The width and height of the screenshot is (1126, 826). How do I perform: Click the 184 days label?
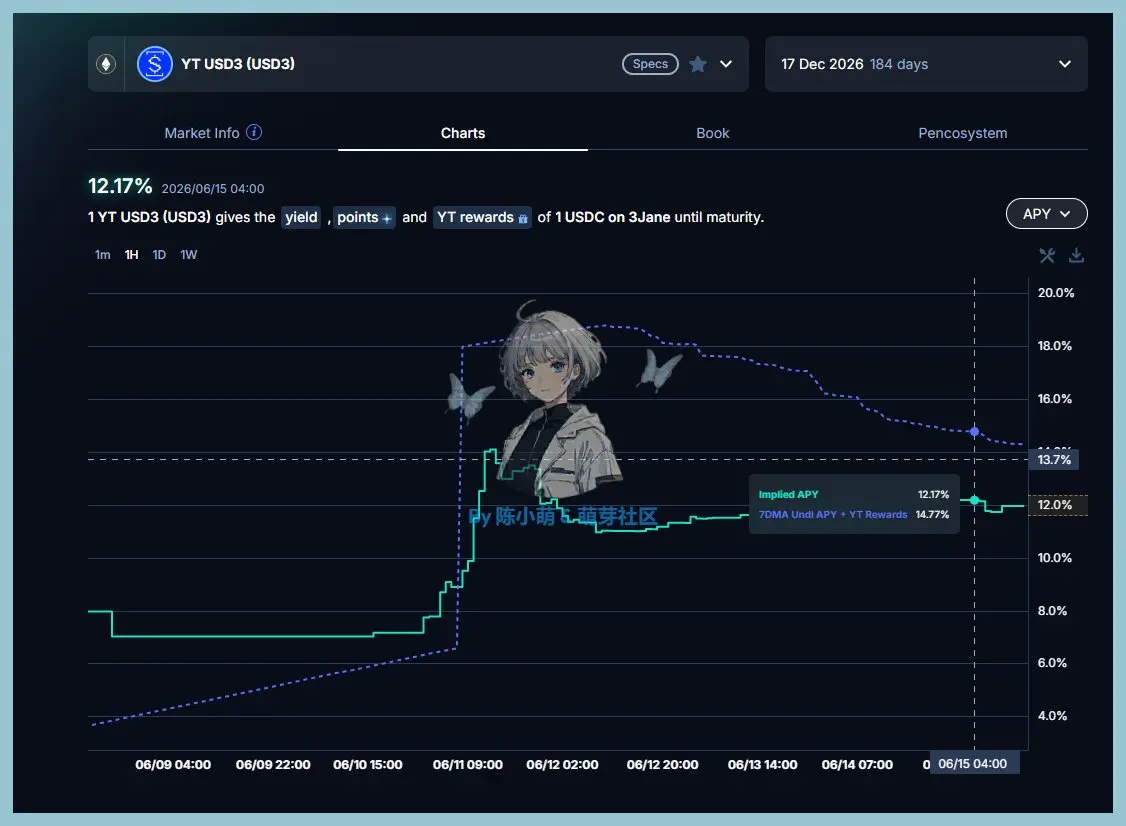(x=899, y=64)
